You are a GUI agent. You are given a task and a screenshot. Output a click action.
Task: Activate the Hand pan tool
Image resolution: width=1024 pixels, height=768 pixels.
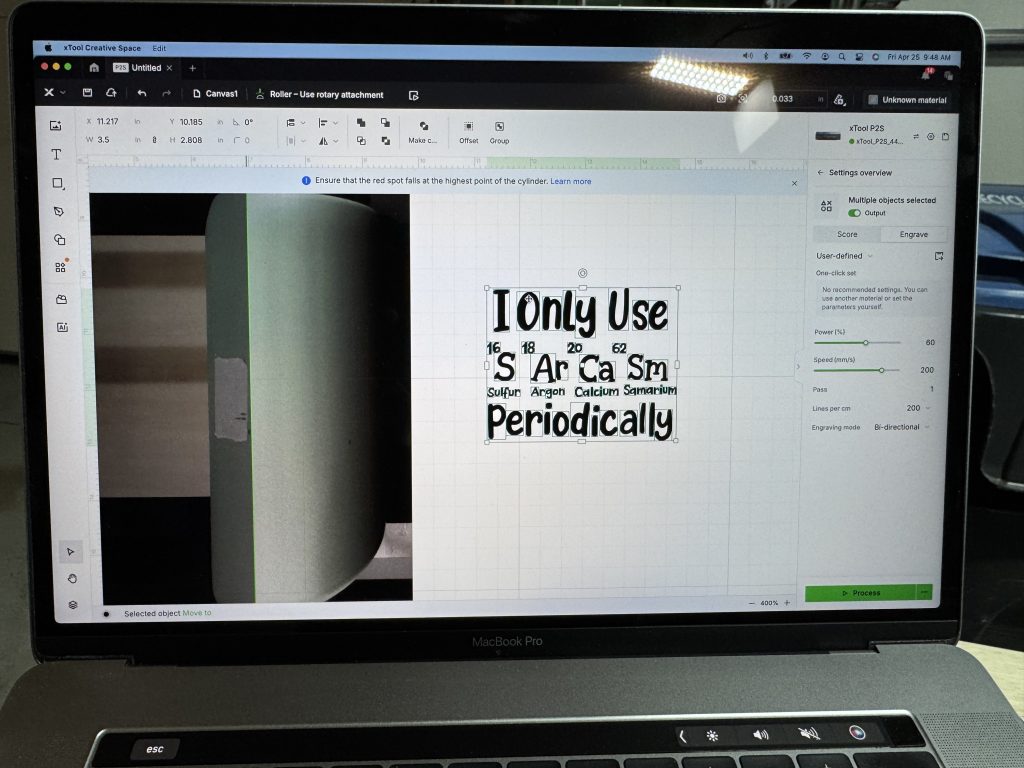click(71, 578)
